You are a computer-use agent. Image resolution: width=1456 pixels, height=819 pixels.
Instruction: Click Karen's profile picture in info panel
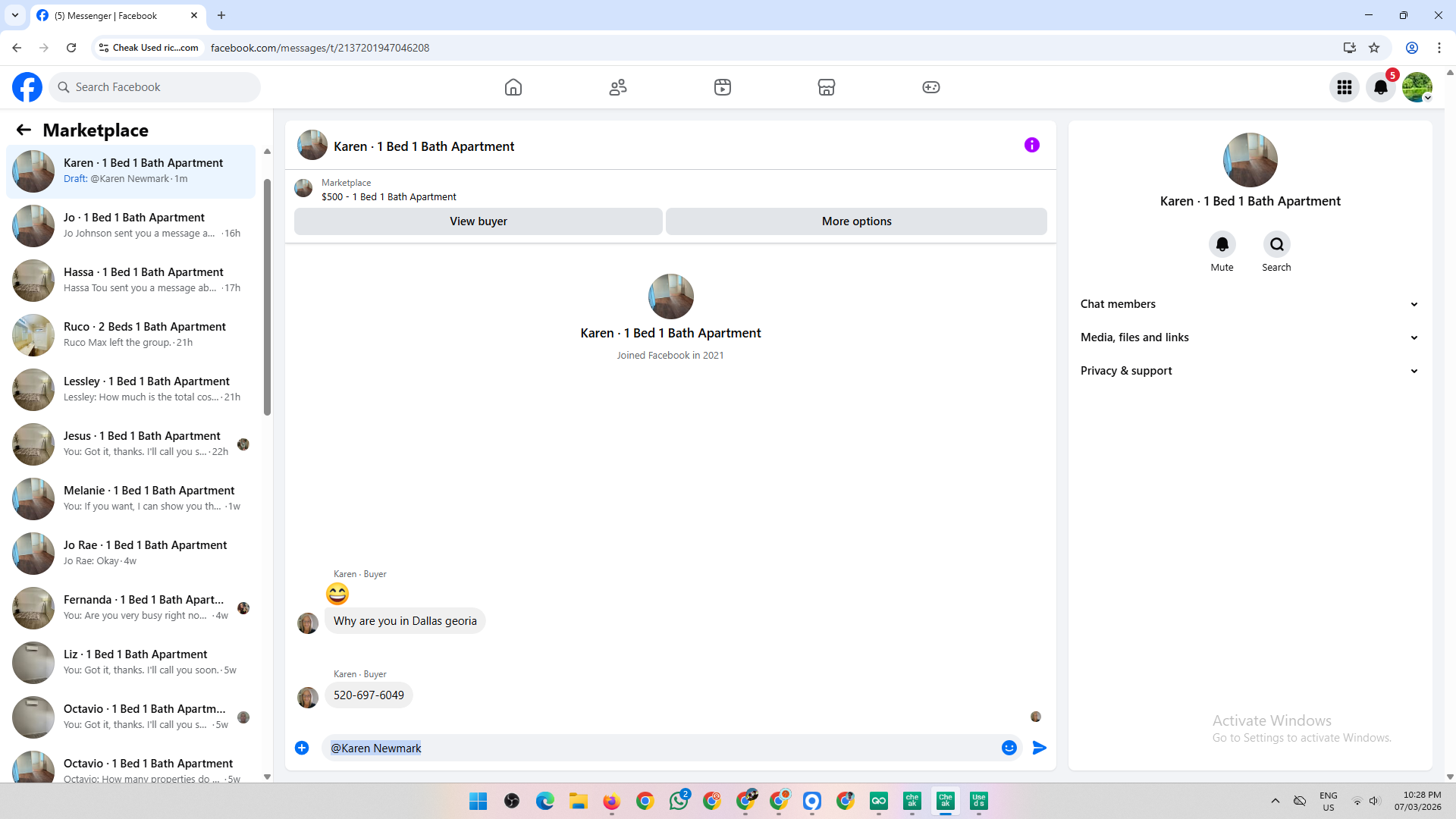pos(1250,160)
